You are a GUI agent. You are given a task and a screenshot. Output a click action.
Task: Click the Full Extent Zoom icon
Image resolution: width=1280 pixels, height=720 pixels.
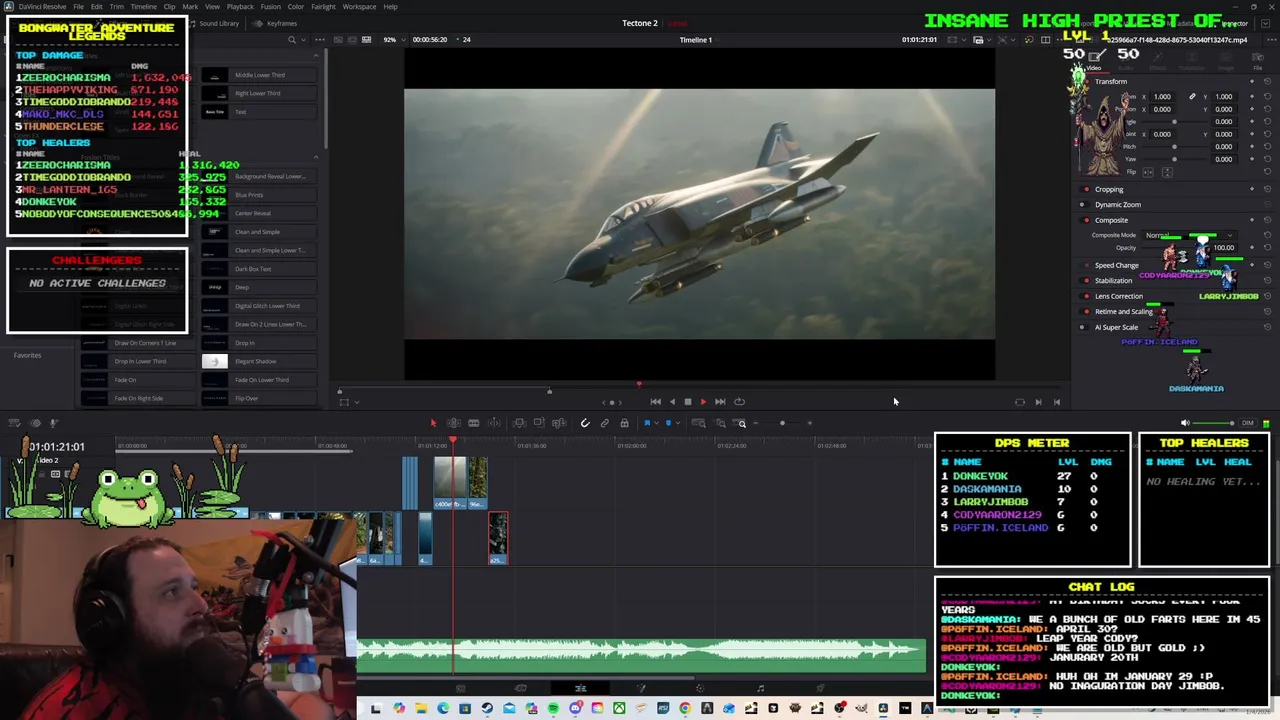tap(698, 423)
